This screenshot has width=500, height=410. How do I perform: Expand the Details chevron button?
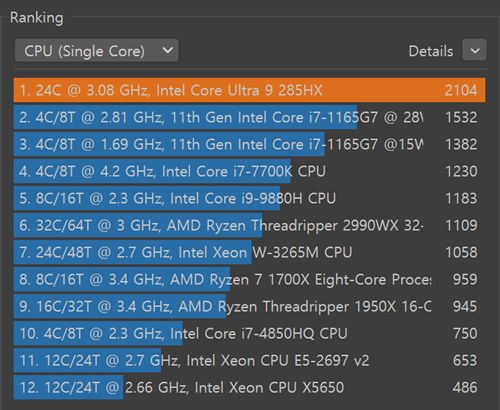[x=474, y=50]
